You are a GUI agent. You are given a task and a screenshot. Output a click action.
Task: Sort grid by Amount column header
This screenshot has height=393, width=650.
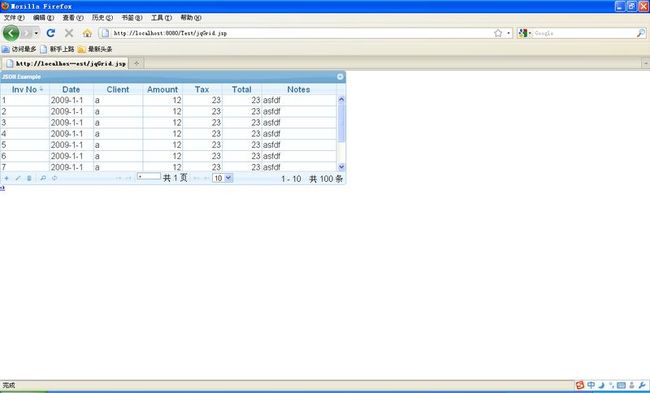click(162, 90)
